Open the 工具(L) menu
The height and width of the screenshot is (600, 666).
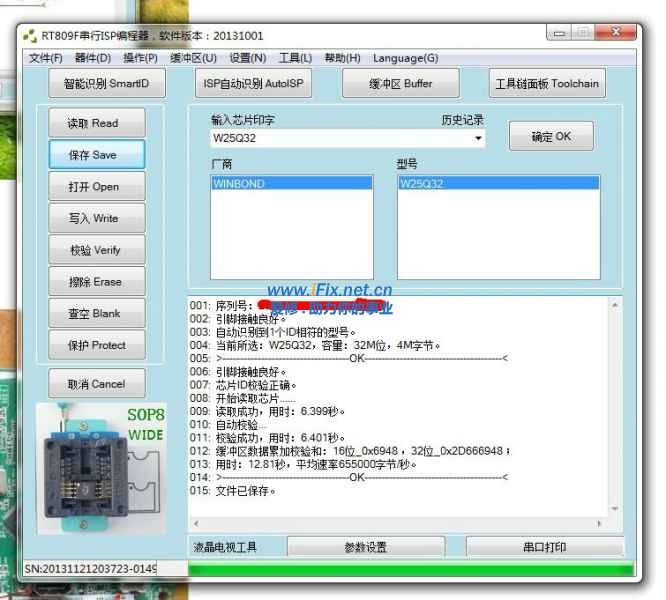click(x=295, y=58)
